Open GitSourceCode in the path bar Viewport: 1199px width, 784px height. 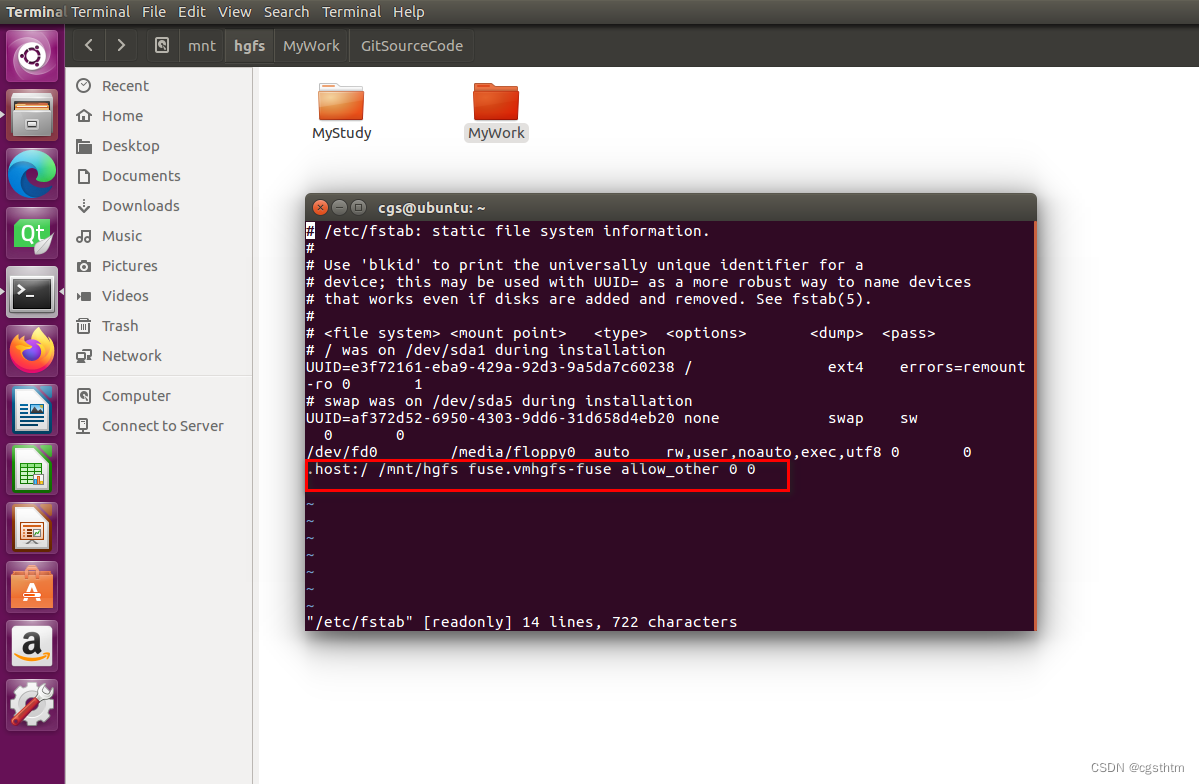(410, 45)
